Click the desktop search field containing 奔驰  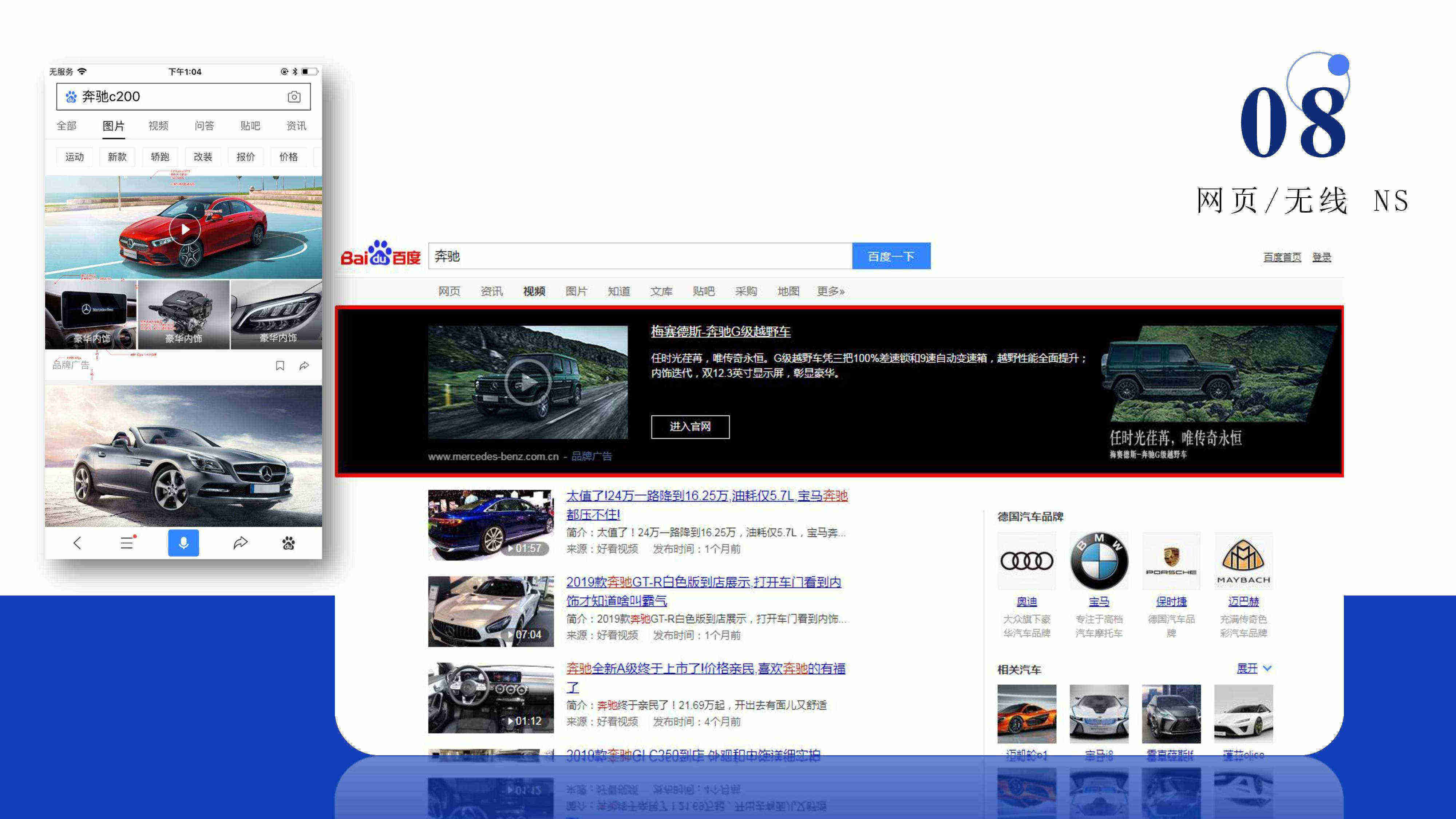coord(640,256)
